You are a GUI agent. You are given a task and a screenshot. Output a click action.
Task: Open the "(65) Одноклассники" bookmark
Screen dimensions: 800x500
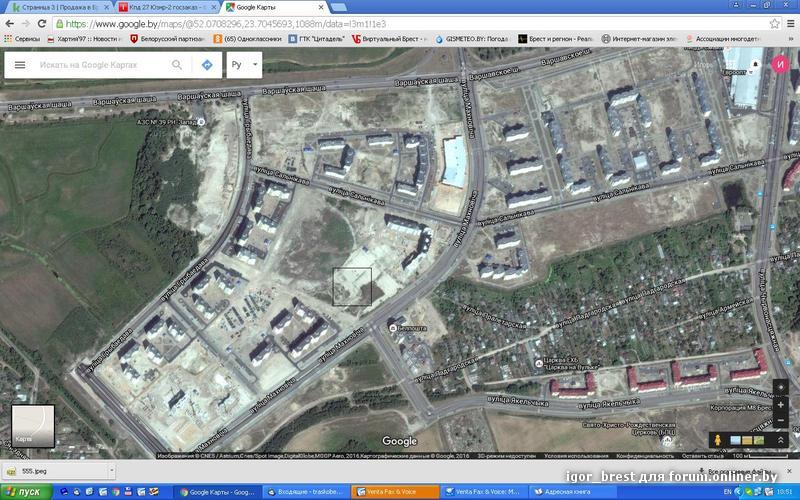(x=247, y=39)
